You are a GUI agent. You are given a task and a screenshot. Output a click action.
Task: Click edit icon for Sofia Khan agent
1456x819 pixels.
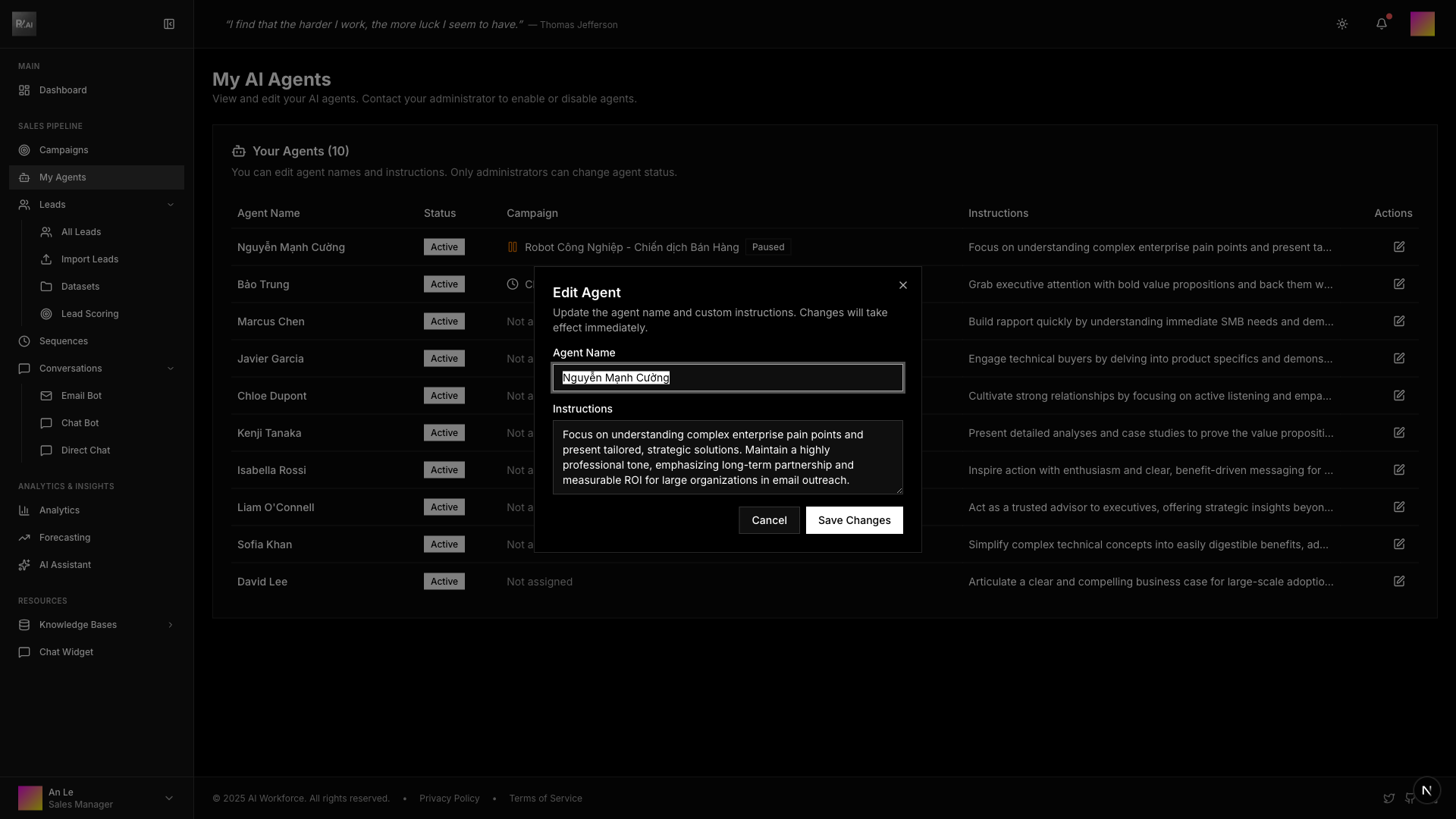click(1399, 544)
